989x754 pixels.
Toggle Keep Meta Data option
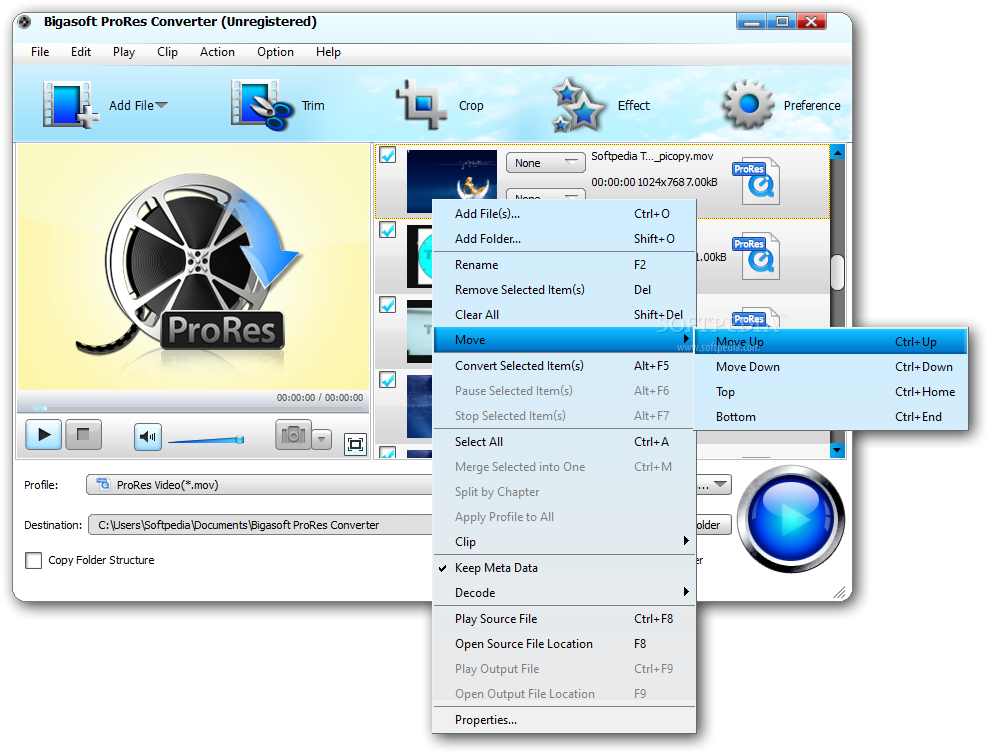click(564, 568)
